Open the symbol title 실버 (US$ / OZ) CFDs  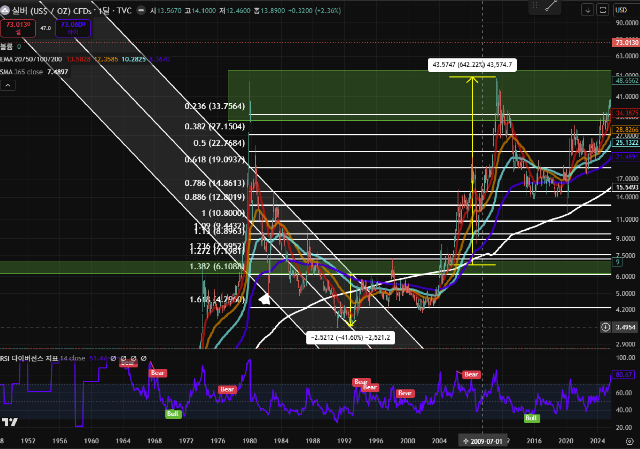point(51,11)
